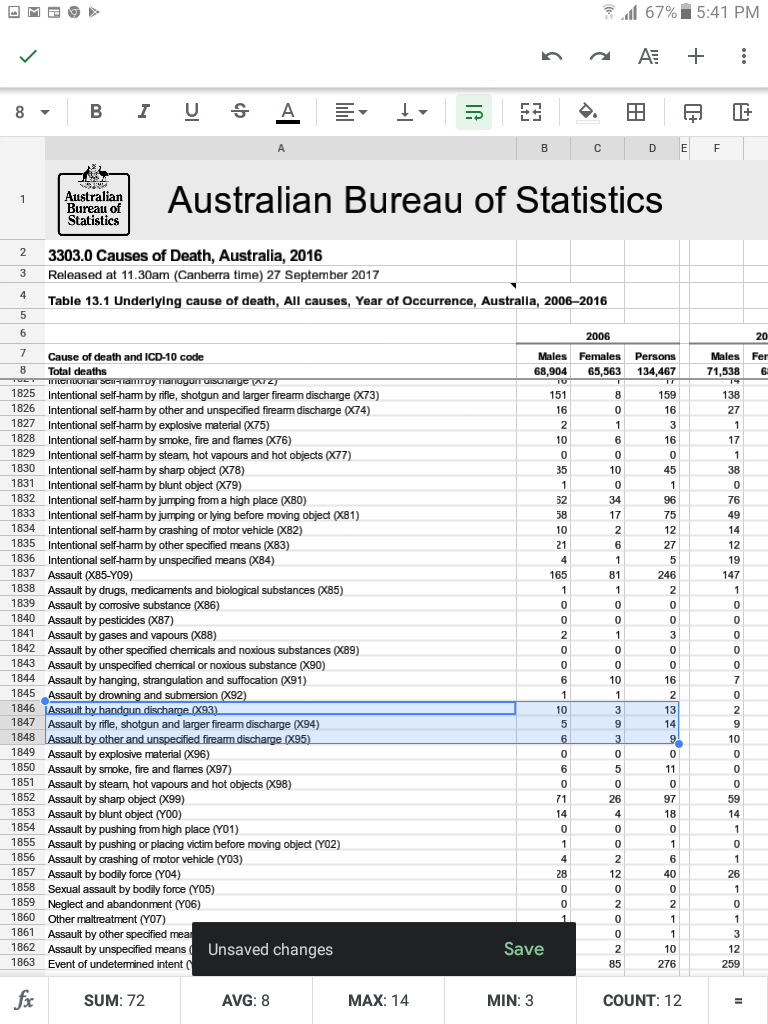Open the text format panel

[648, 57]
